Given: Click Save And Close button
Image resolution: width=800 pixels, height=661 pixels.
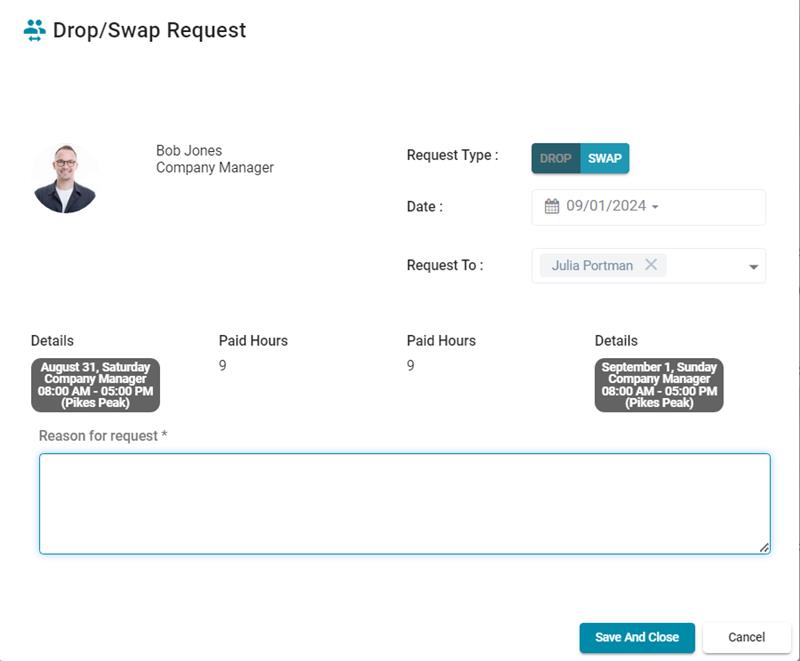Looking at the screenshot, I should point(637,638).
